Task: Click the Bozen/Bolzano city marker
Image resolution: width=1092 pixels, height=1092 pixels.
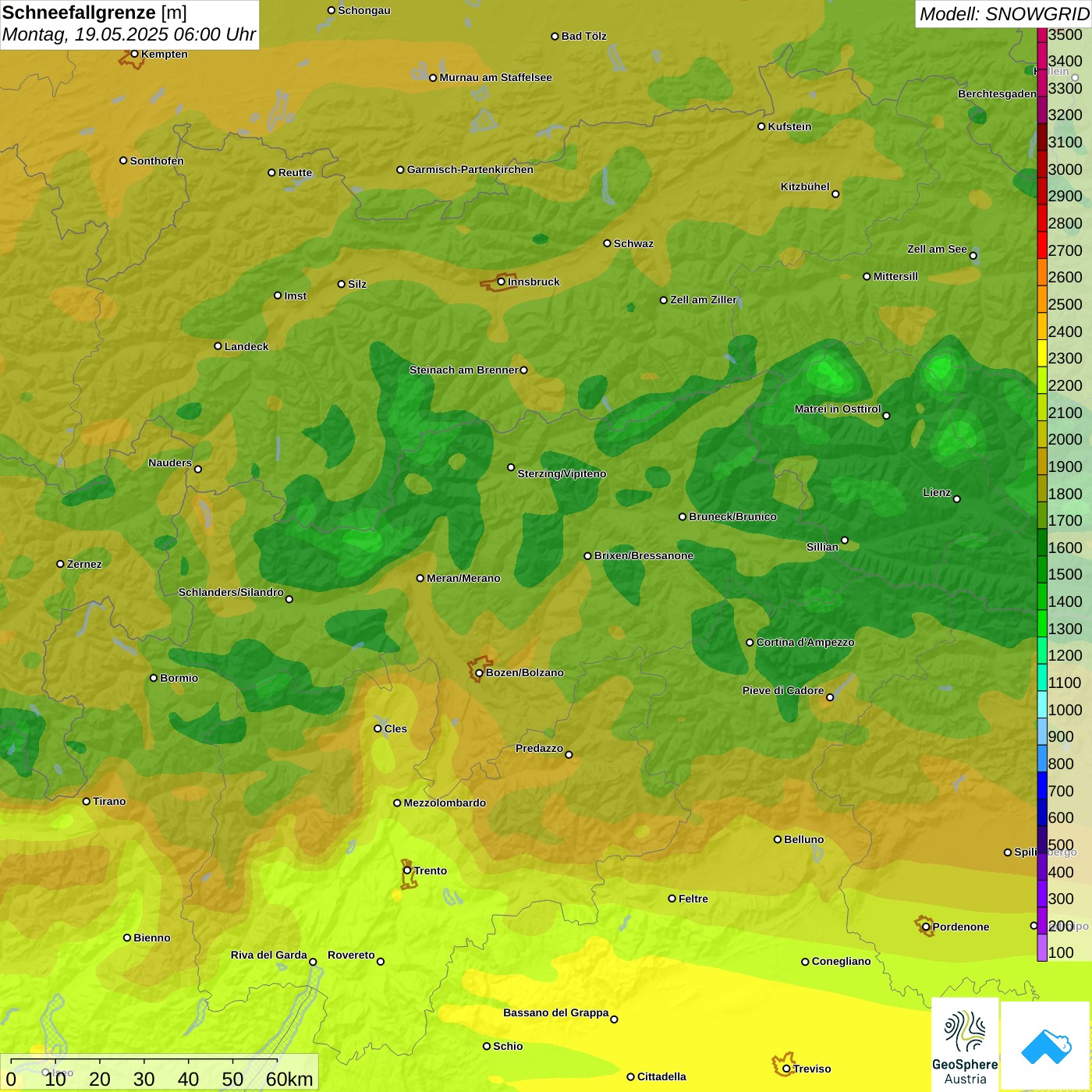Action: click(480, 672)
